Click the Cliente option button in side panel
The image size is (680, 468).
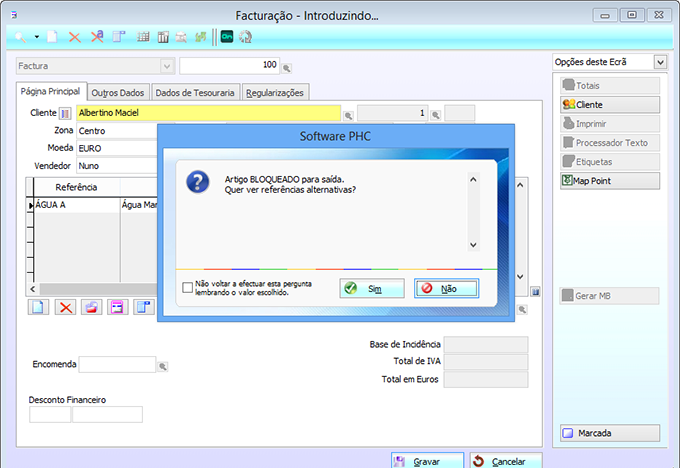(x=610, y=105)
